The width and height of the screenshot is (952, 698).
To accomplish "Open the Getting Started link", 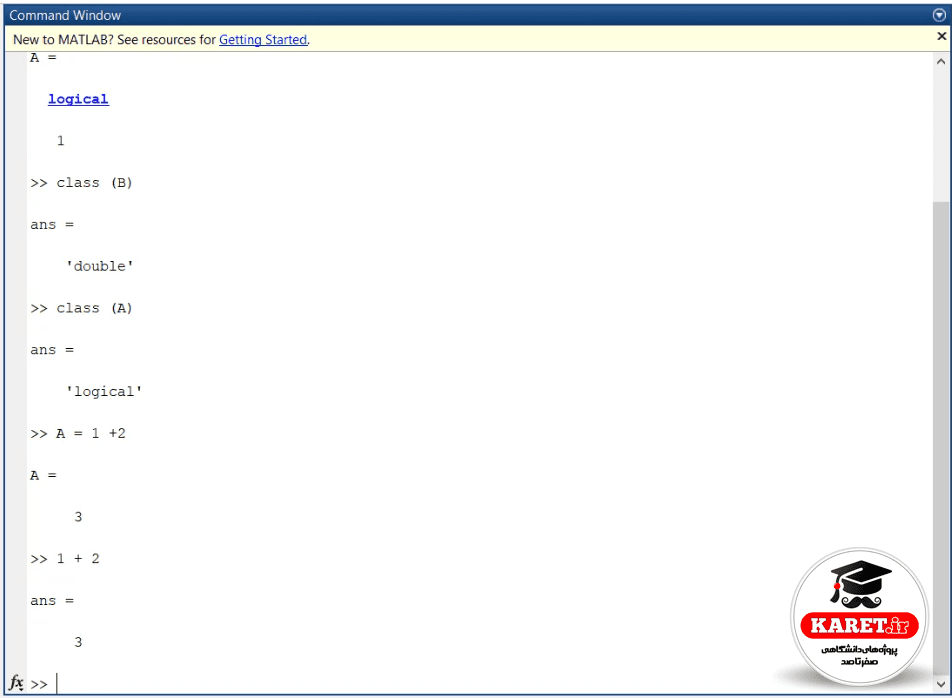I will (x=263, y=39).
